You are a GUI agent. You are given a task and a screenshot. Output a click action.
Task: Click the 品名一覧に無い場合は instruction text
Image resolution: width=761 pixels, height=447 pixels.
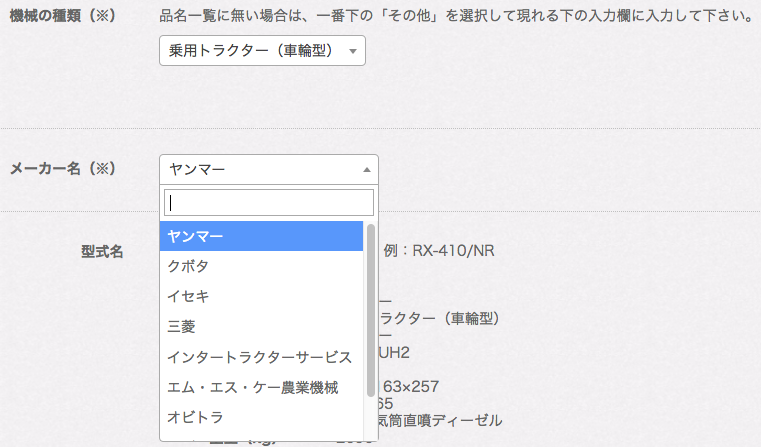coord(456,16)
